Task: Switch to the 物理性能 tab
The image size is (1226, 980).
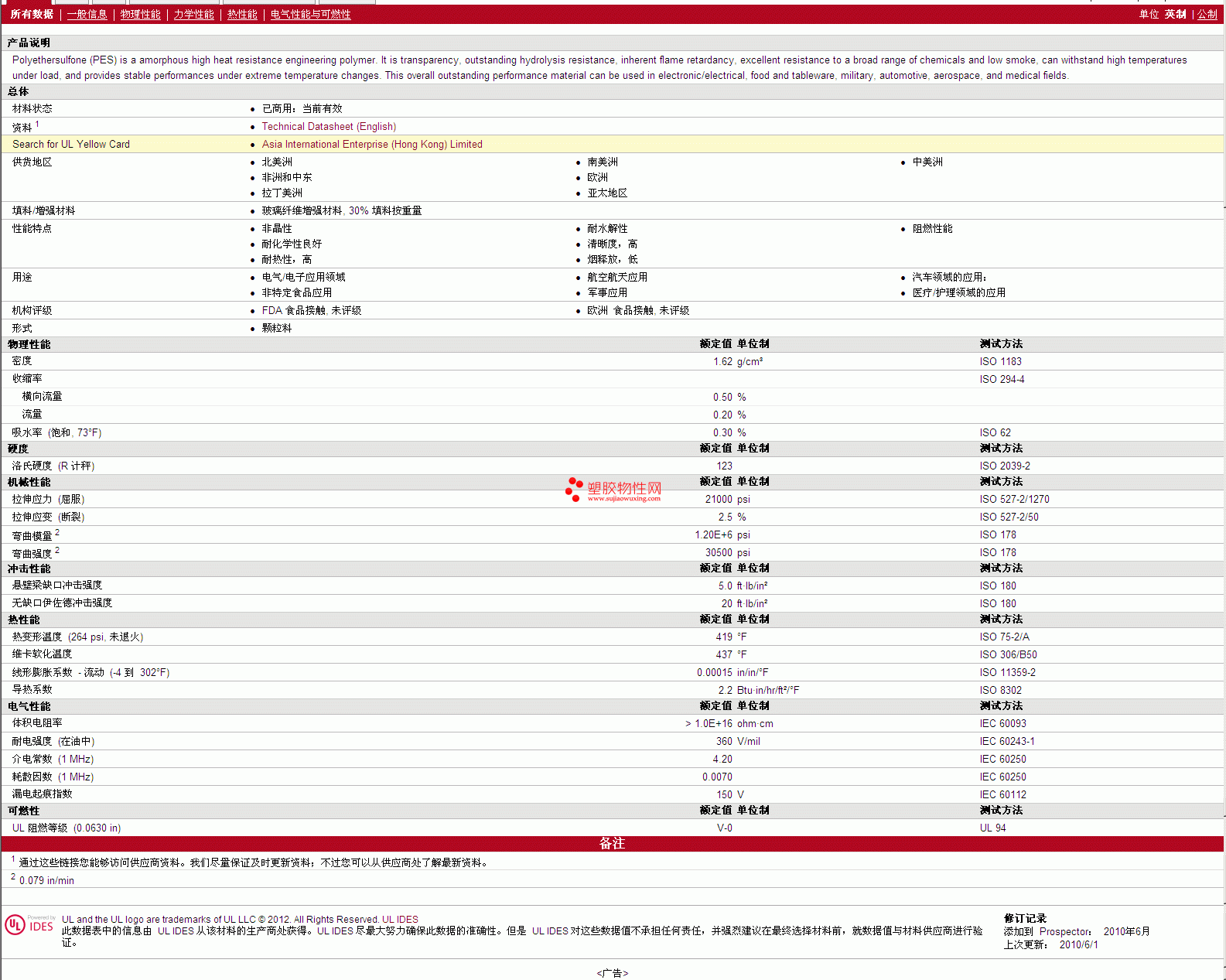Action: pyautogui.click(x=140, y=15)
